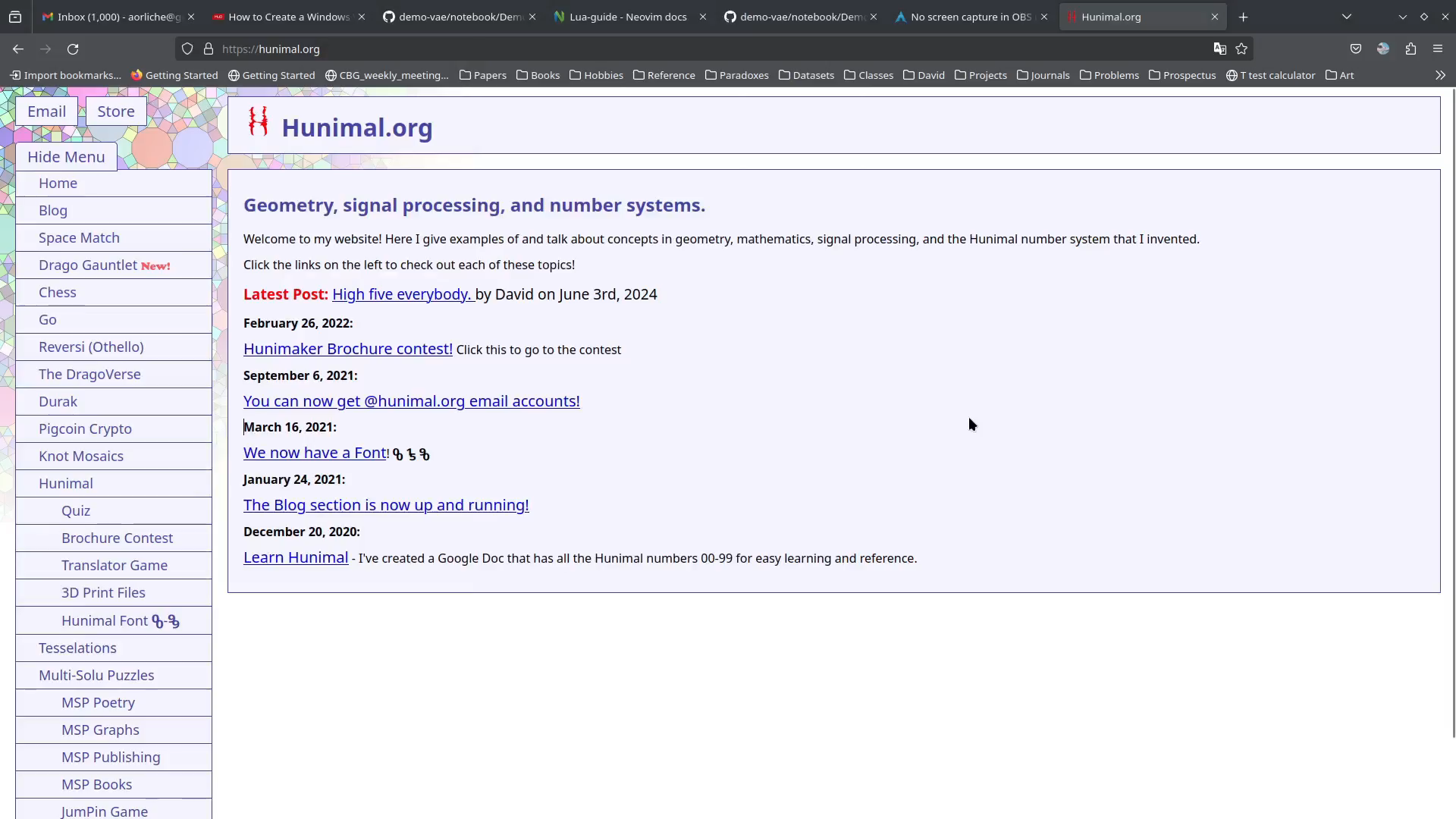Open the Firefox application menu hamburger icon

pyautogui.click(x=1438, y=49)
